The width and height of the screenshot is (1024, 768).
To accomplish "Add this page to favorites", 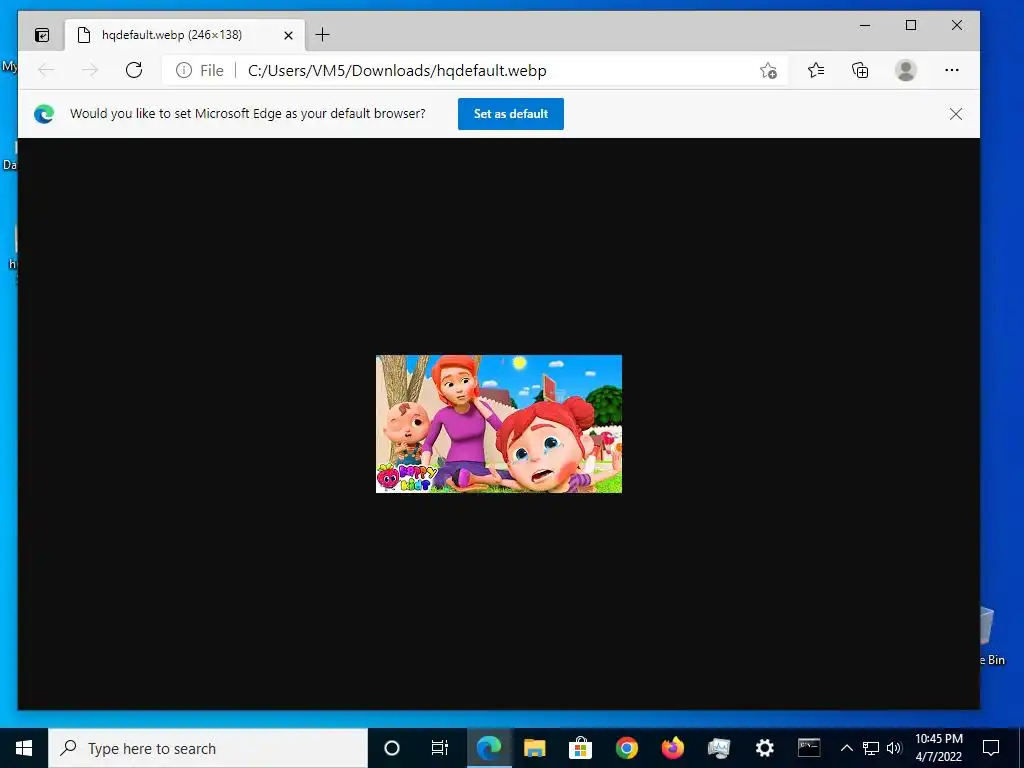I will click(769, 71).
